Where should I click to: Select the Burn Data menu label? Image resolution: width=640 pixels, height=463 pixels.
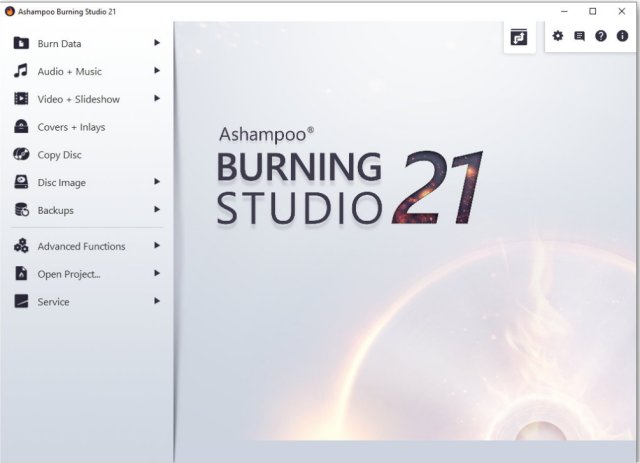pos(59,44)
